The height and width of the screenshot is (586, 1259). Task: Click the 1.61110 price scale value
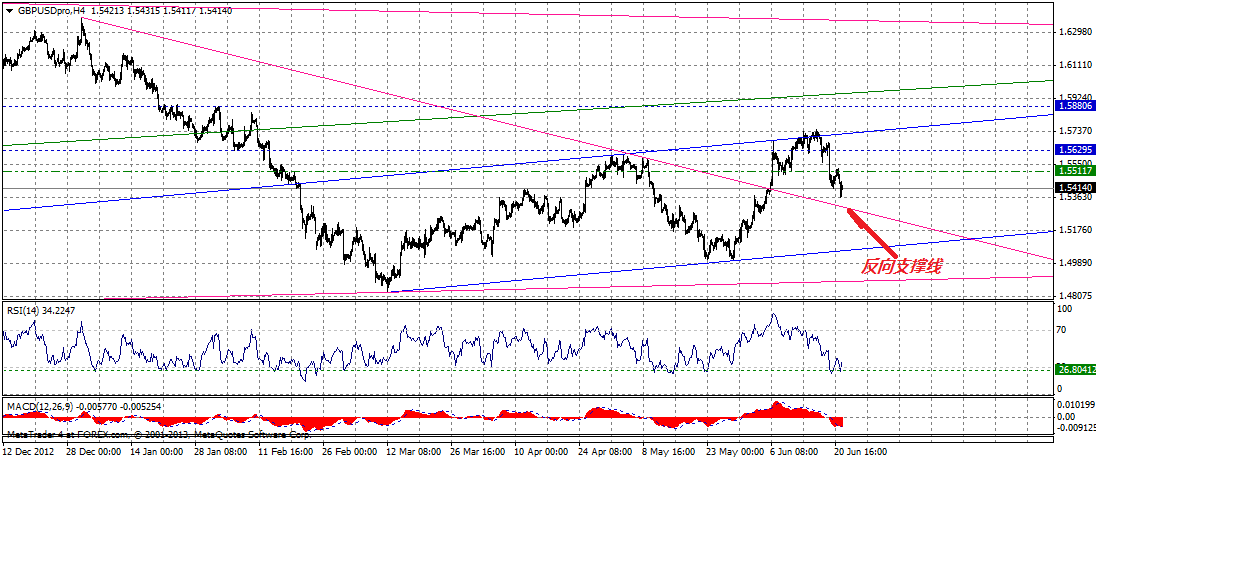1075,65
